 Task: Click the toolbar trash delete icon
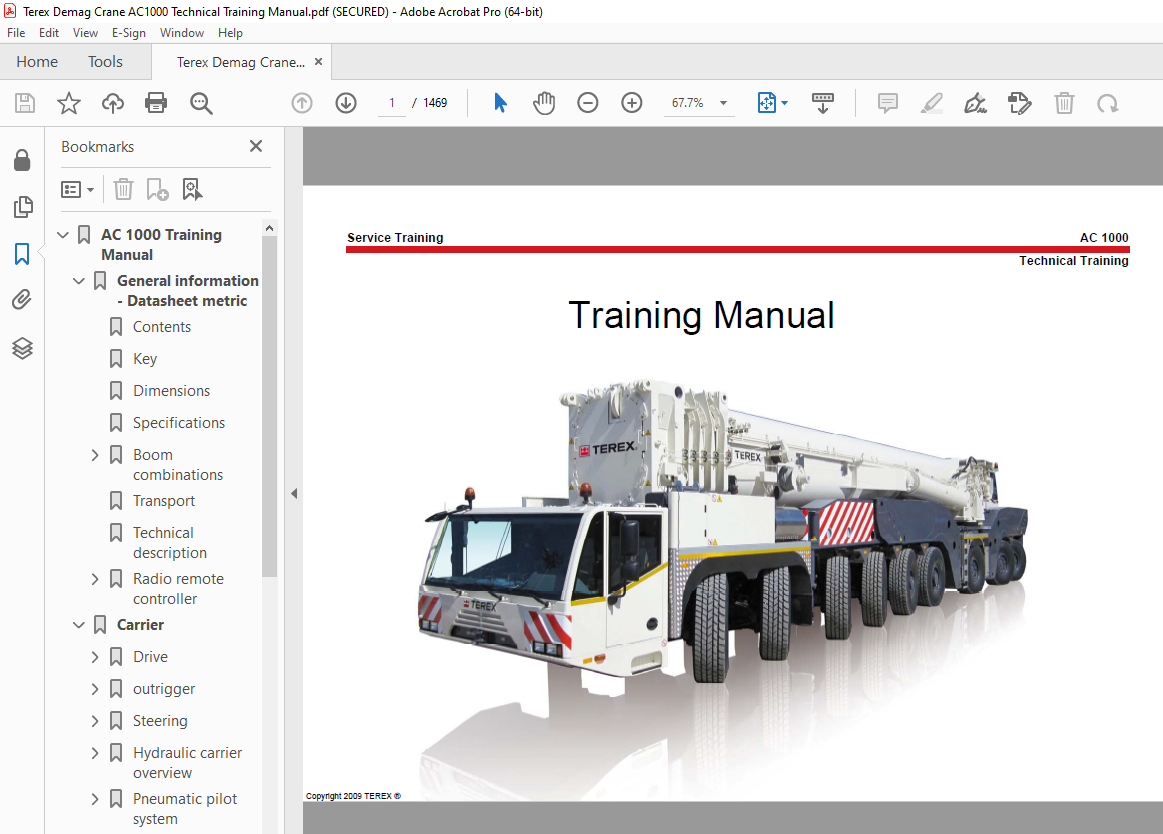click(x=1064, y=103)
